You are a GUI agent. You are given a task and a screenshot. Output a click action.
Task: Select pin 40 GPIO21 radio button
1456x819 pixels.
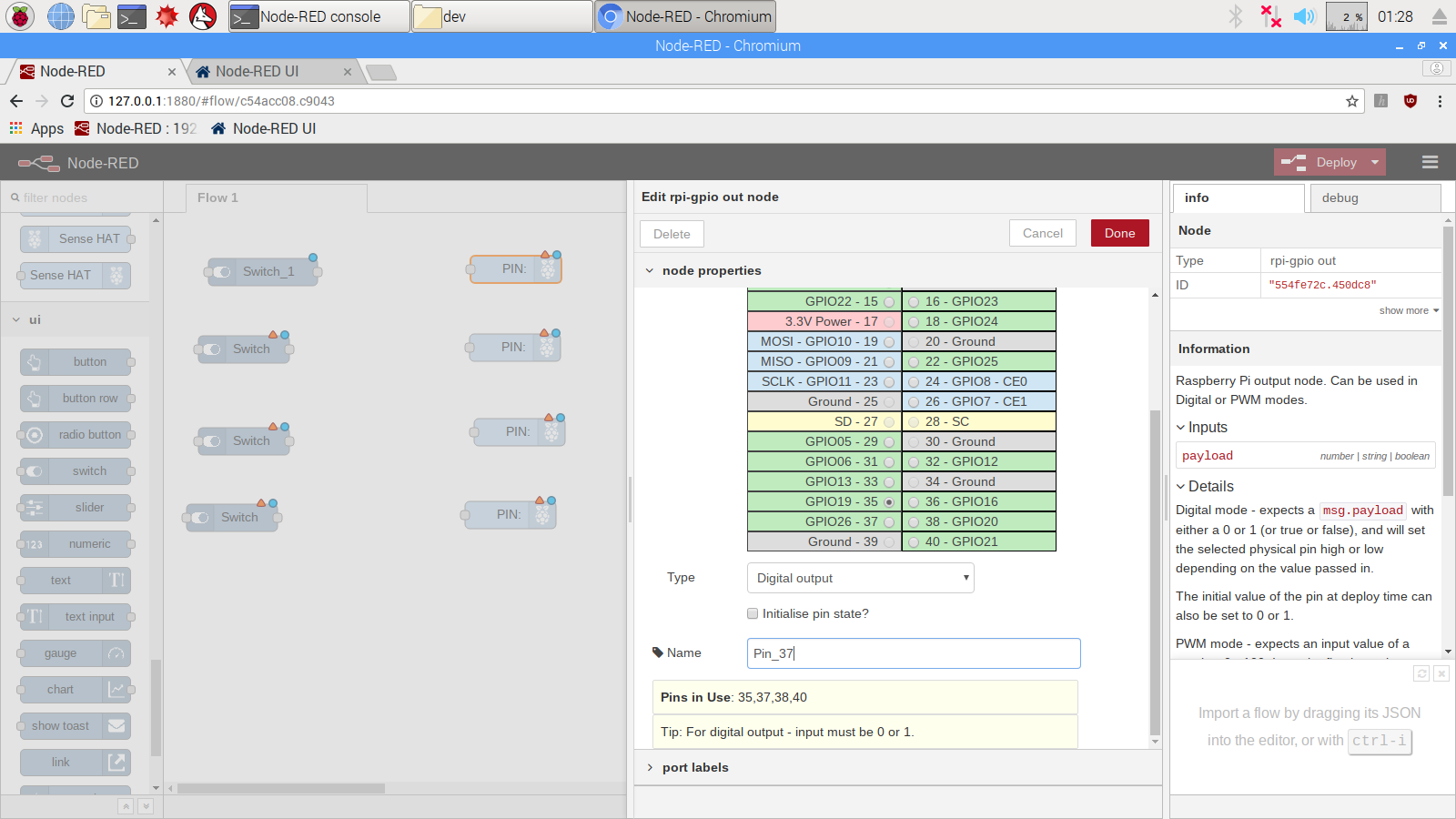click(x=914, y=541)
